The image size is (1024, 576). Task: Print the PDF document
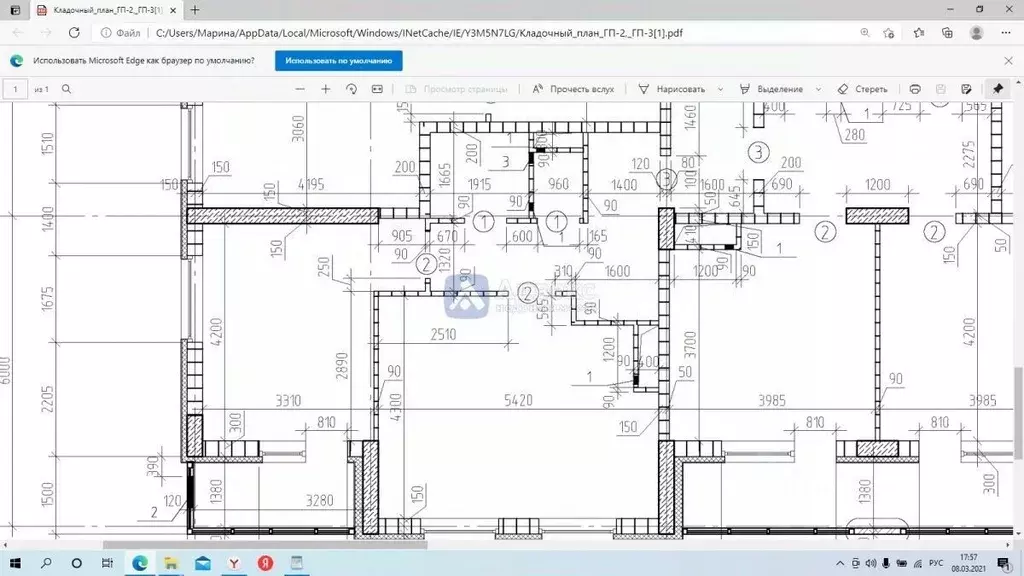pyautogui.click(x=915, y=89)
